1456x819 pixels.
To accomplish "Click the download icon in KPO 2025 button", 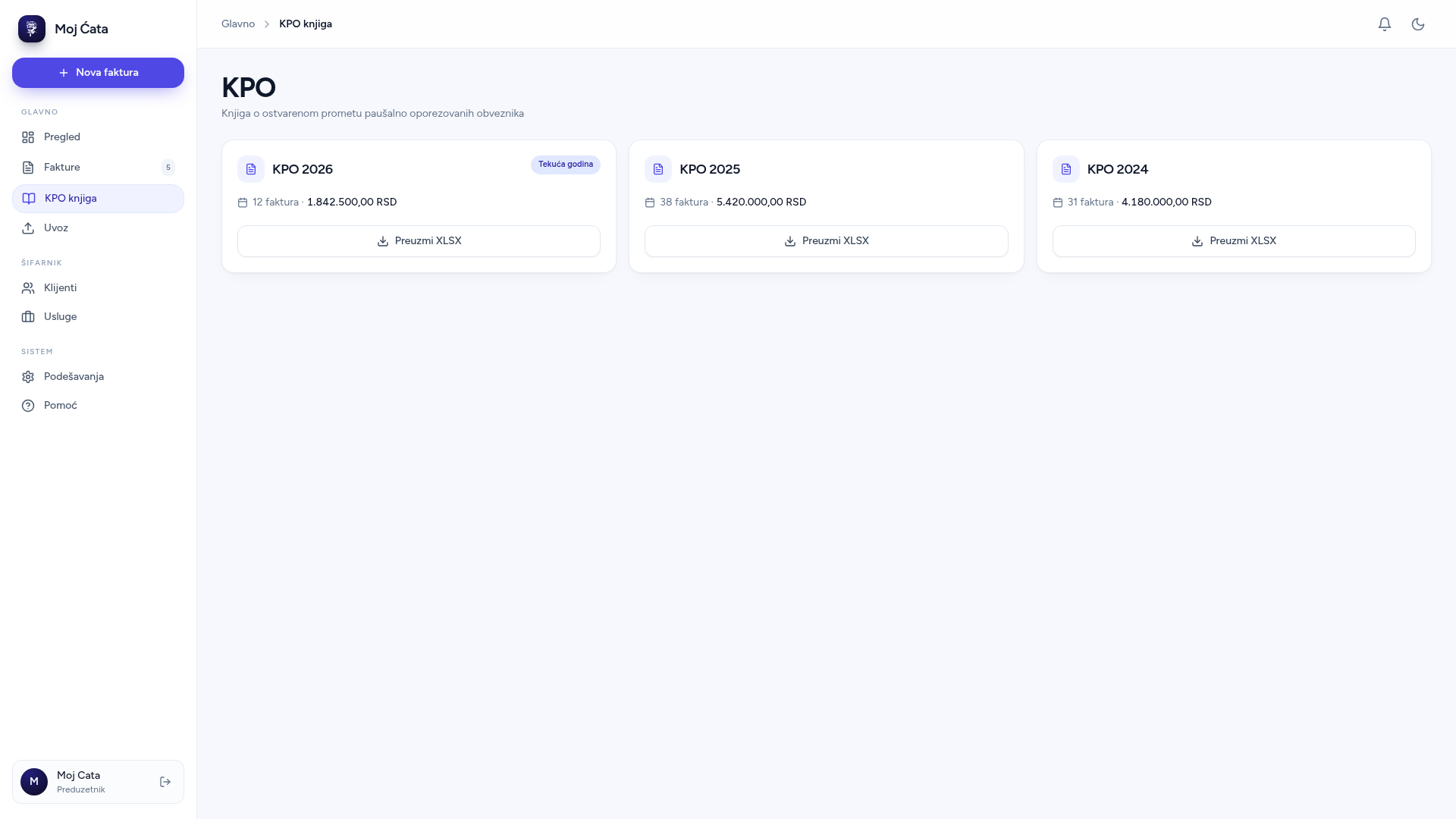I will pos(790,241).
